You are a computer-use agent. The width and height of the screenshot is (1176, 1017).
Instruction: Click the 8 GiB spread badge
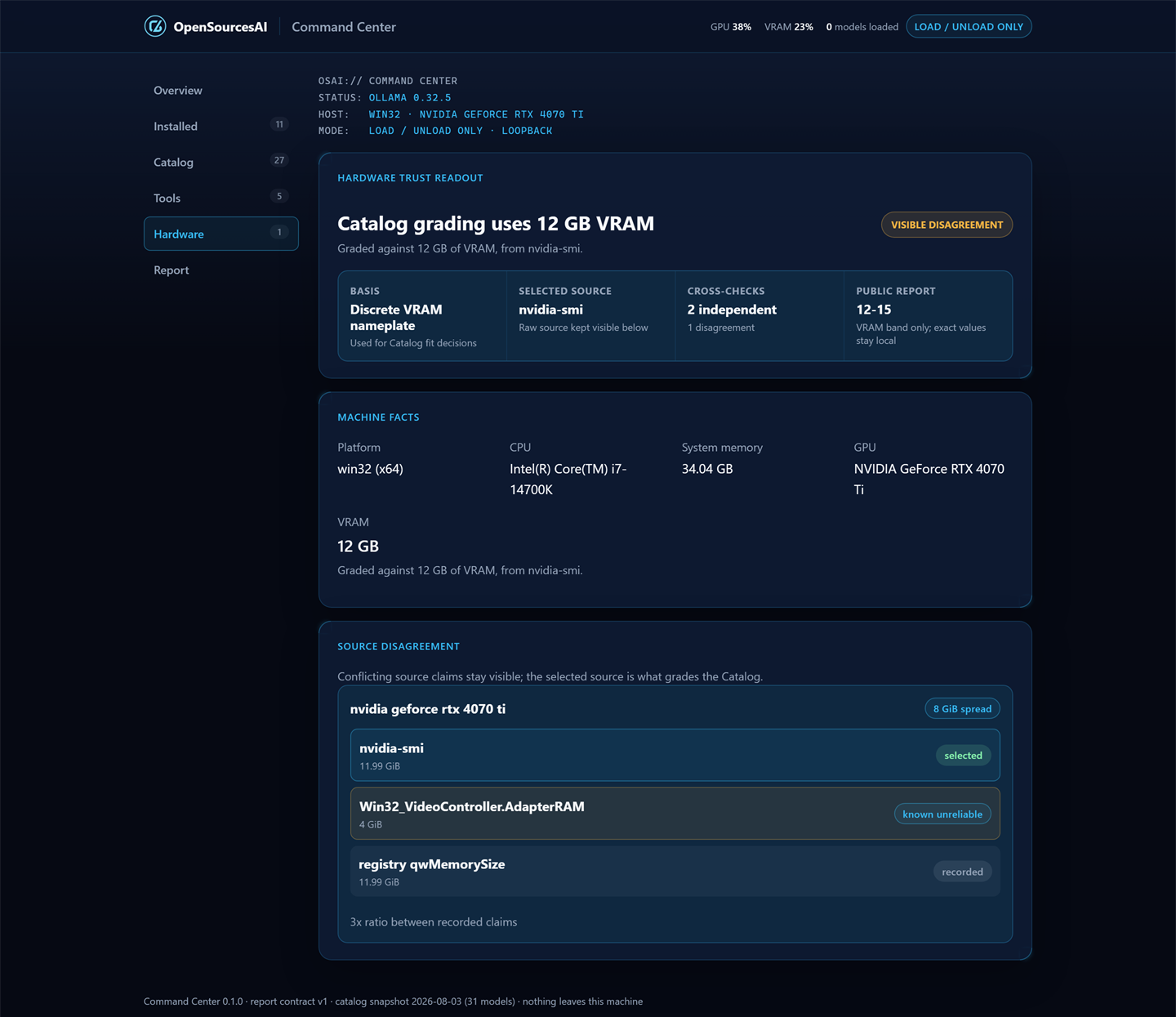(x=962, y=709)
